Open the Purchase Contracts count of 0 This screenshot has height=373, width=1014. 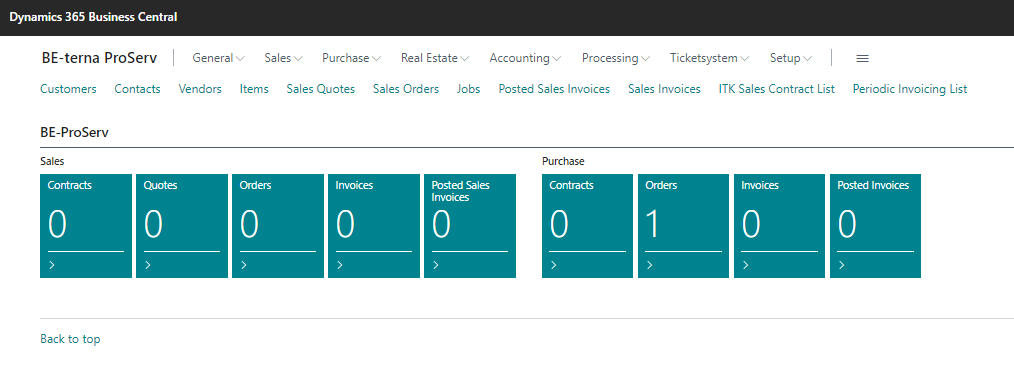pos(559,224)
